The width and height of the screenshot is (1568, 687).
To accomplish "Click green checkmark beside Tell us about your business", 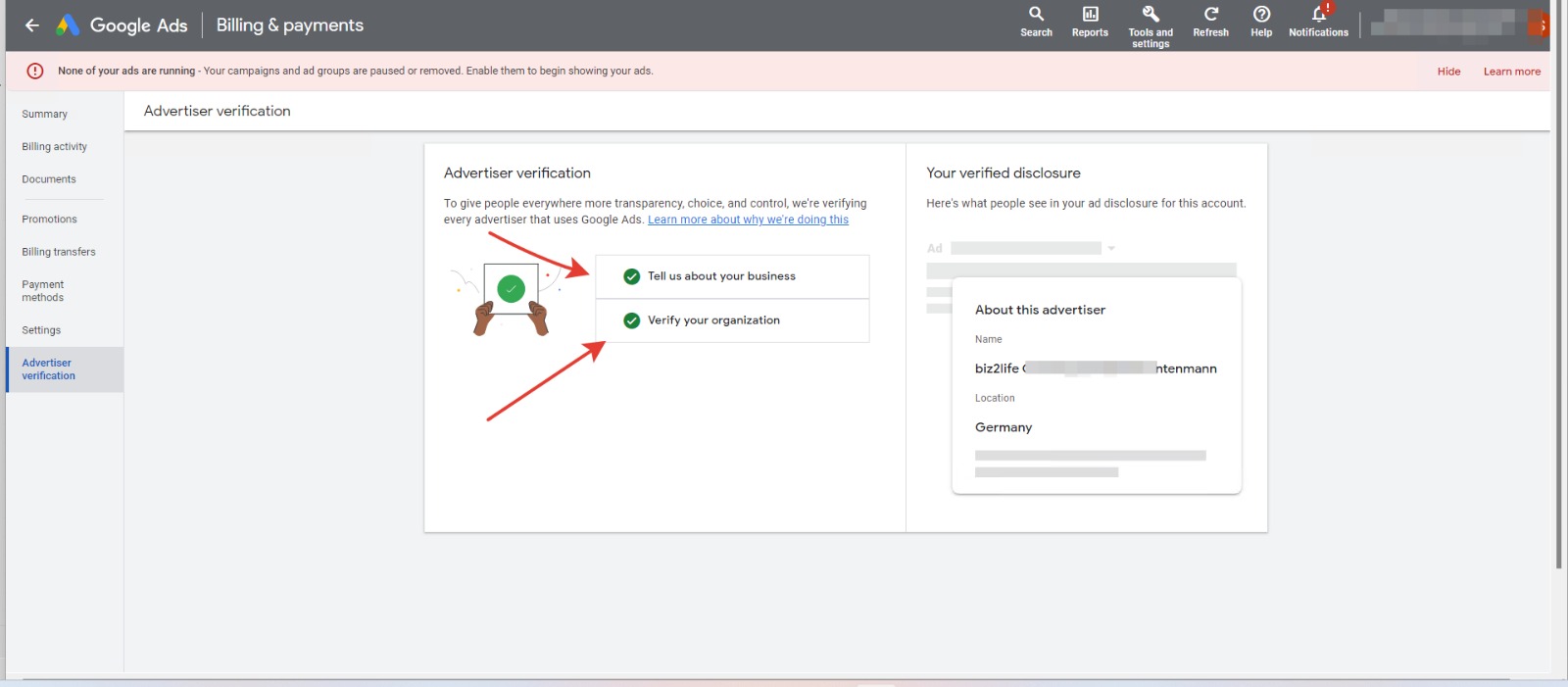I will coord(632,276).
